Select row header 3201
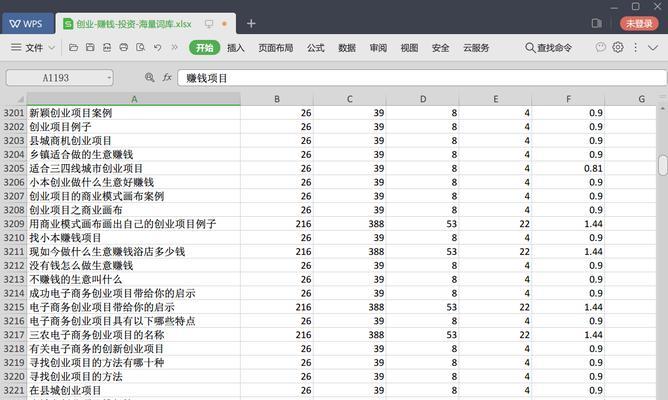Screen dimensions: 668x400 tap(14, 113)
